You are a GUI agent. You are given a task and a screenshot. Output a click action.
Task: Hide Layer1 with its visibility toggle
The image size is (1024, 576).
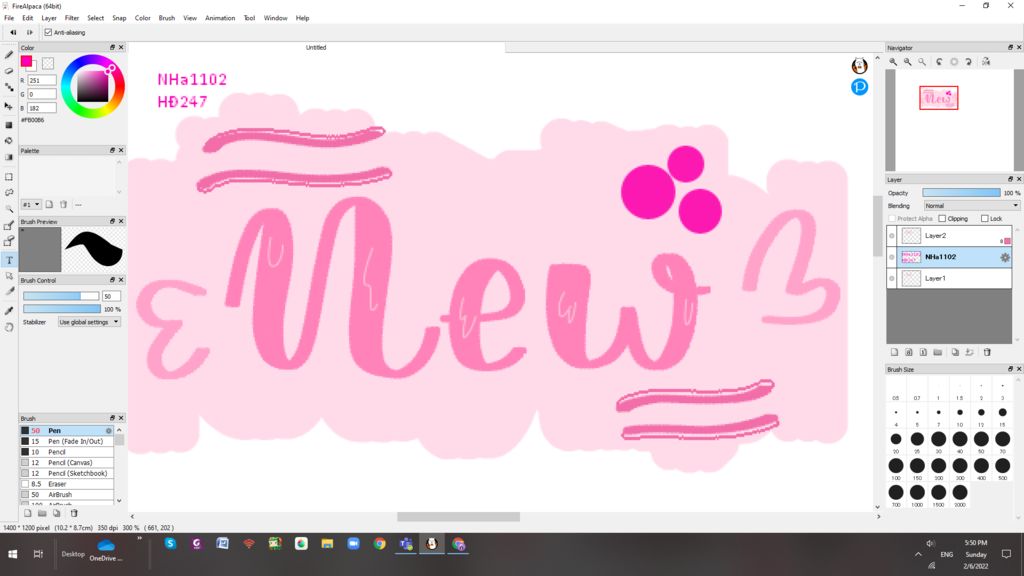(x=892, y=278)
